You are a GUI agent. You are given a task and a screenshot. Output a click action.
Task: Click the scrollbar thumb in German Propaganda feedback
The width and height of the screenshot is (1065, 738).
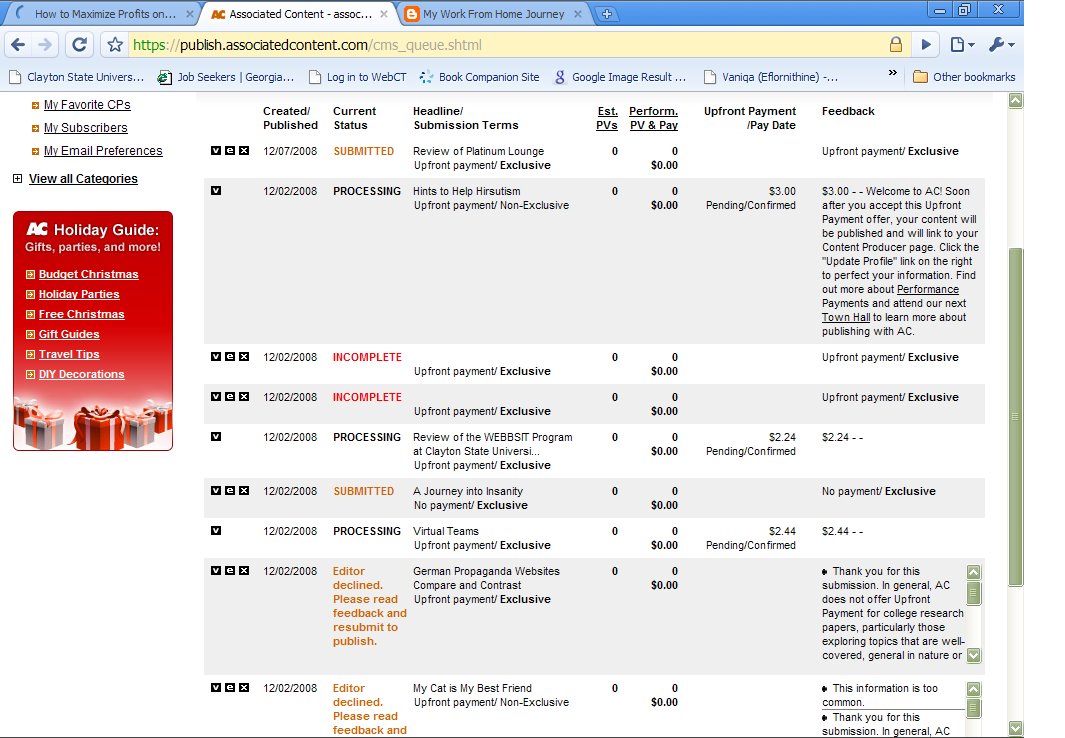click(973, 594)
